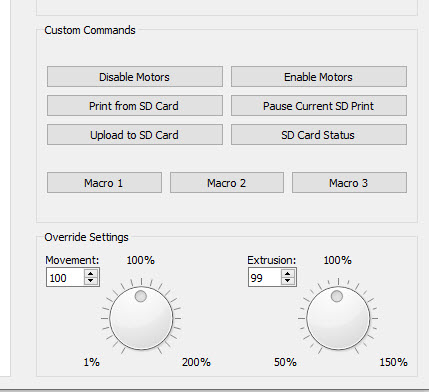The height and width of the screenshot is (392, 429).
Task: Run Macro 1
Action: coord(104,183)
